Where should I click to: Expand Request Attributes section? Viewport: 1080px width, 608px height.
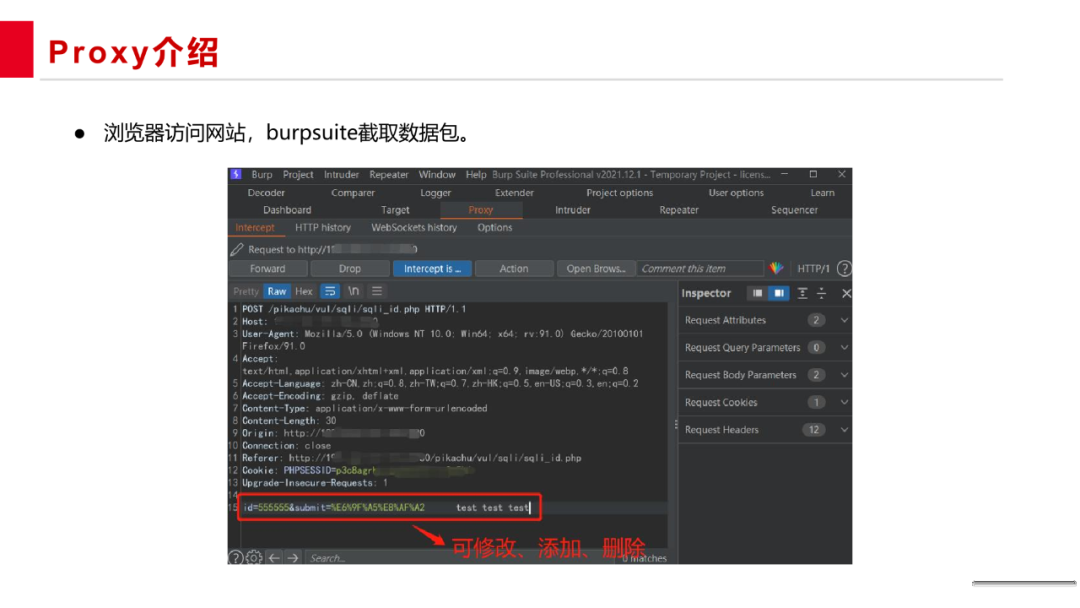click(x=844, y=320)
